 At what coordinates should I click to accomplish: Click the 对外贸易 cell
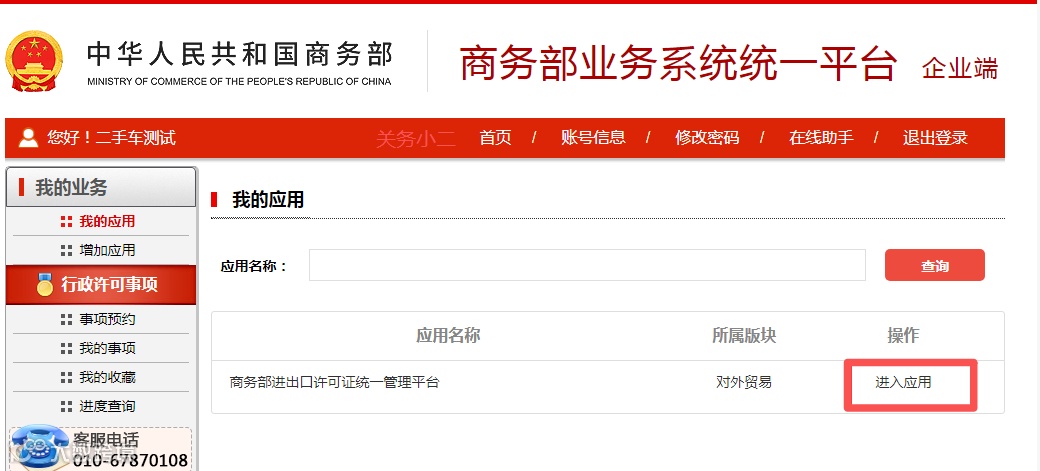click(744, 383)
